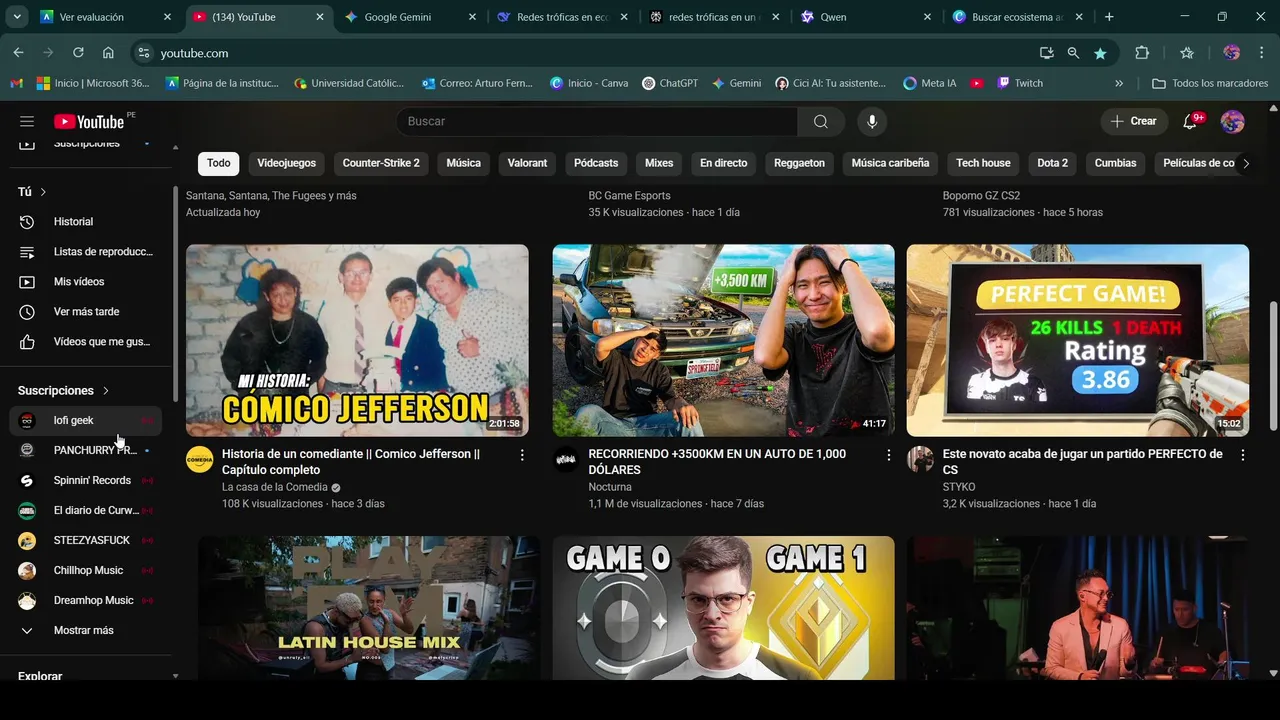Open options for Este novato video

[x=1243, y=455]
